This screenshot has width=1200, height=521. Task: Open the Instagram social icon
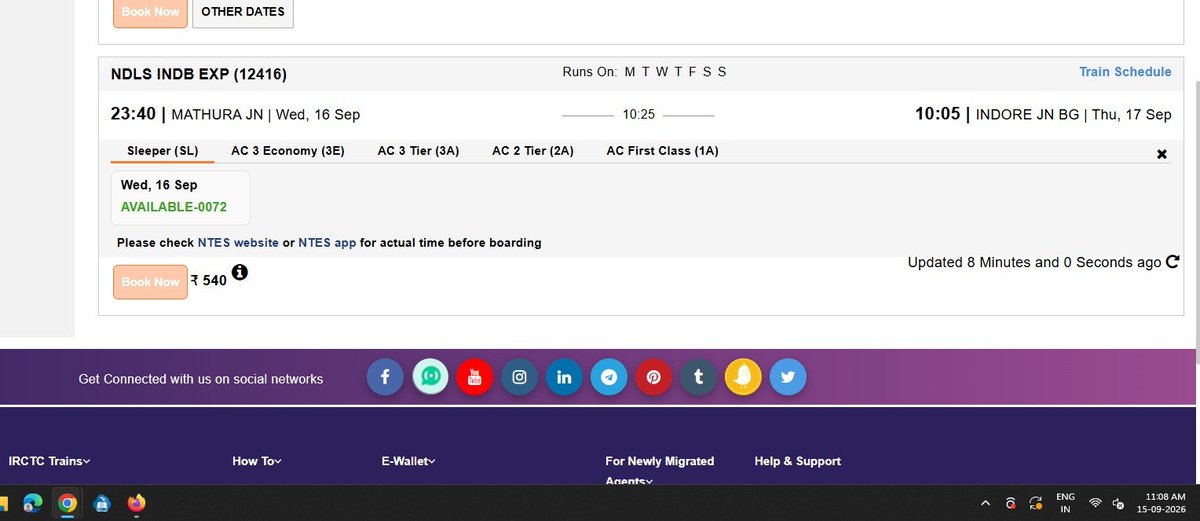point(519,377)
